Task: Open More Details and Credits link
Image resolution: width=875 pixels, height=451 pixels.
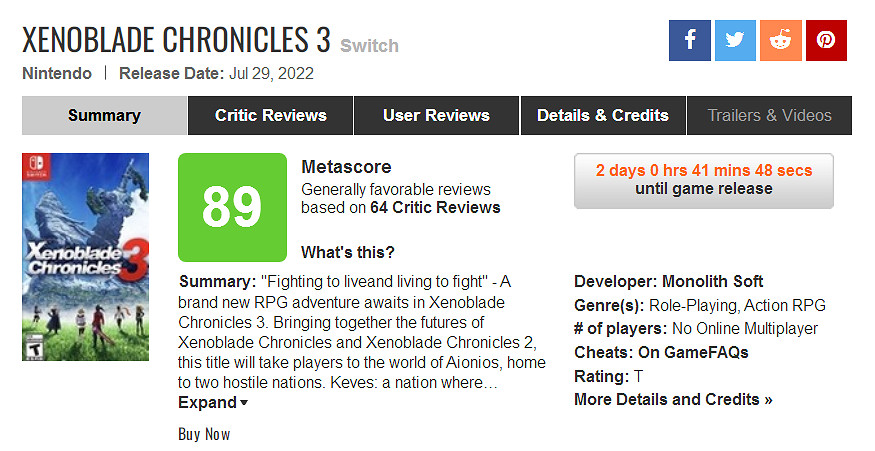Action: coord(673,400)
